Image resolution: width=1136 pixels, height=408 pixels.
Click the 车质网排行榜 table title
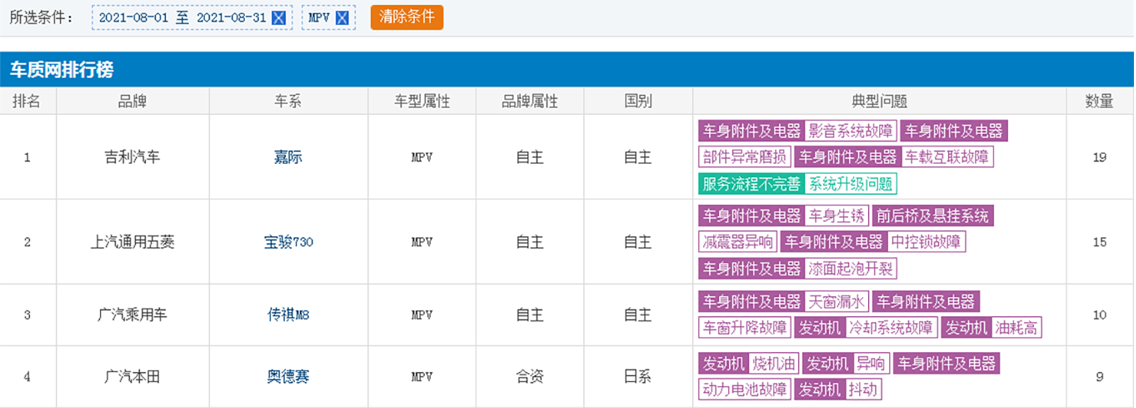[x=61, y=70]
